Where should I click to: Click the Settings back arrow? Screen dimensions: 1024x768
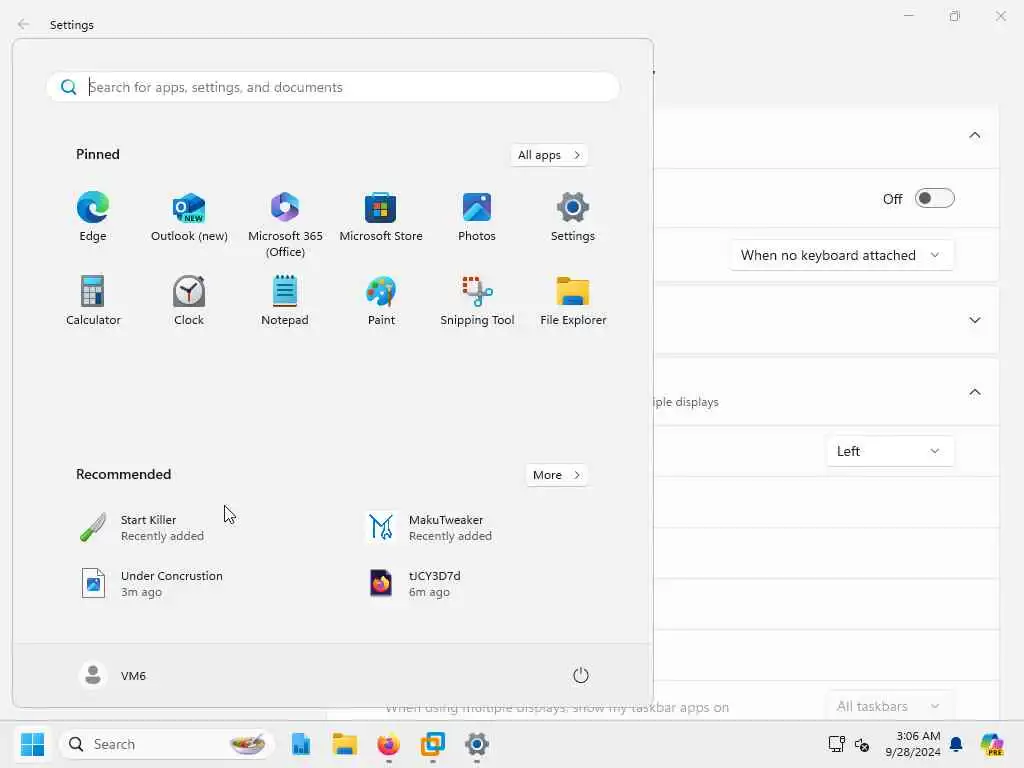[24, 24]
